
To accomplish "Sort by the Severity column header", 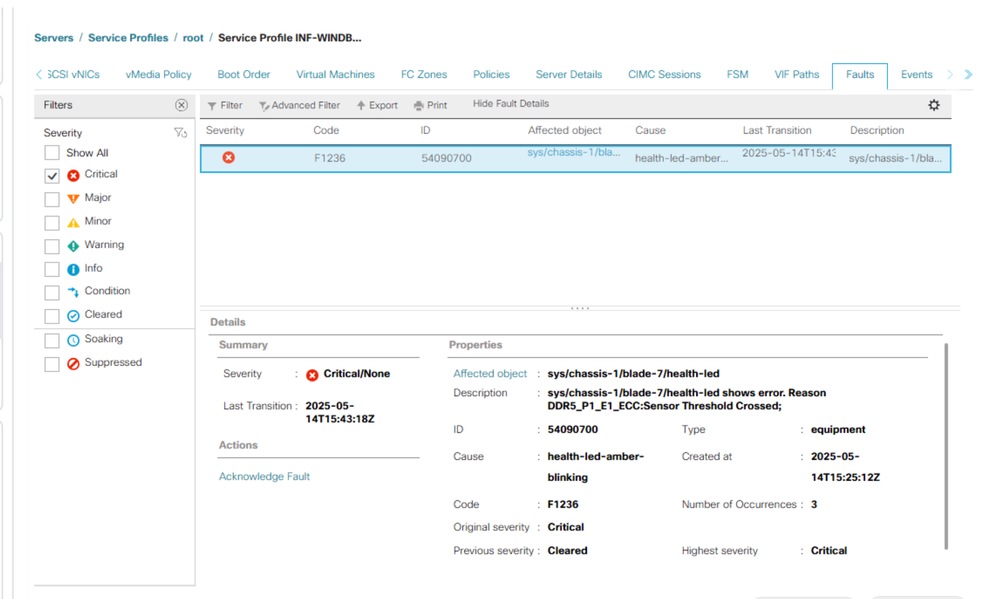I will [x=225, y=130].
